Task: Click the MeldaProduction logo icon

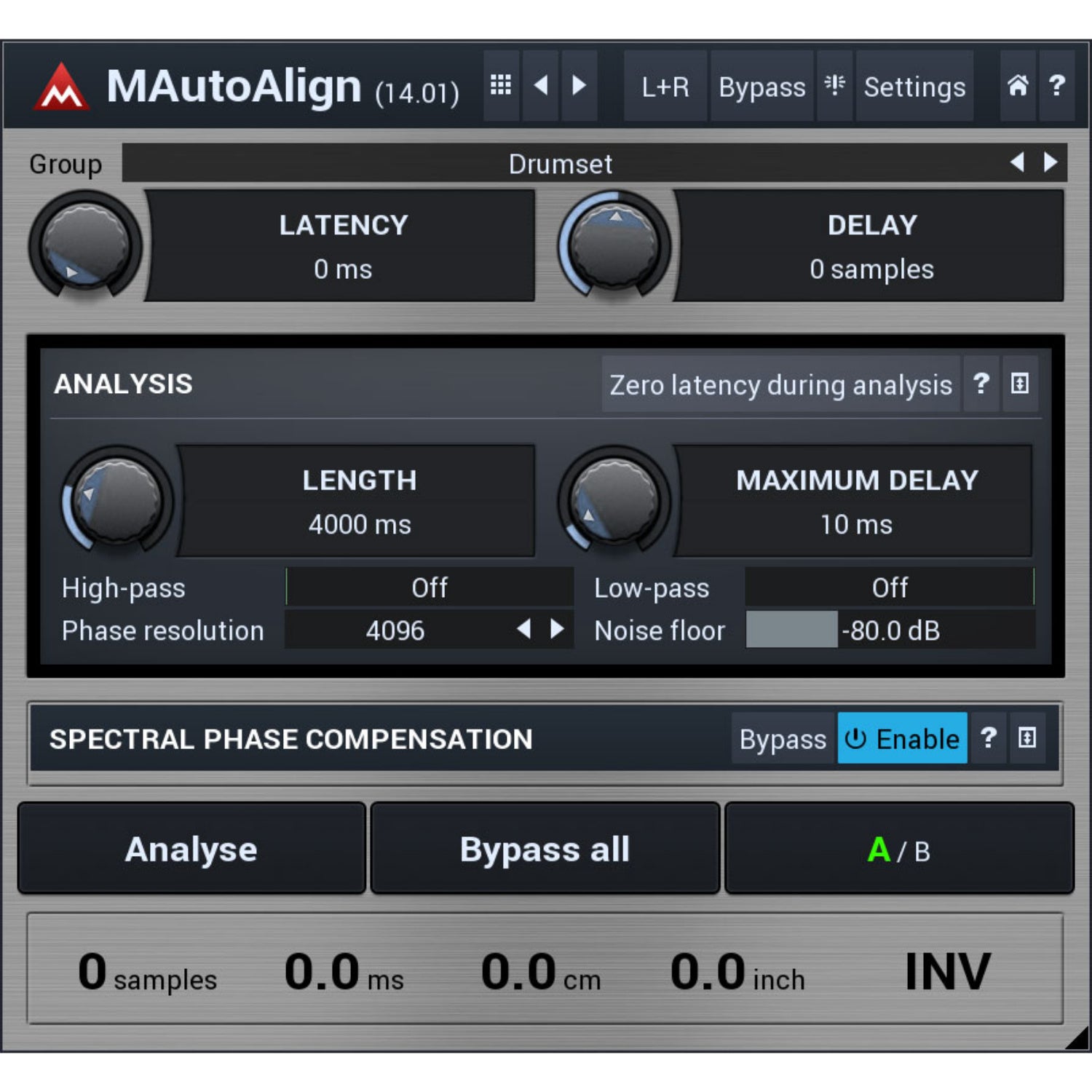Action: (x=62, y=87)
